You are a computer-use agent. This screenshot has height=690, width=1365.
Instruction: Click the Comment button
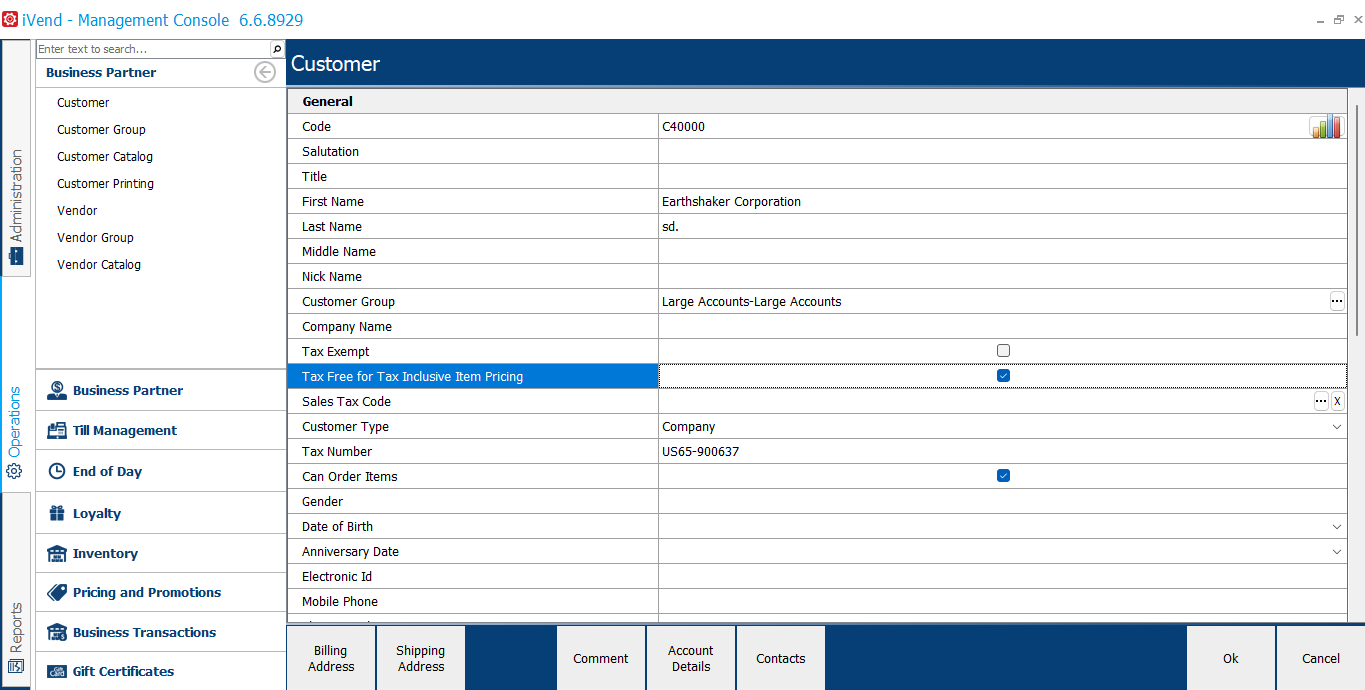coord(601,658)
